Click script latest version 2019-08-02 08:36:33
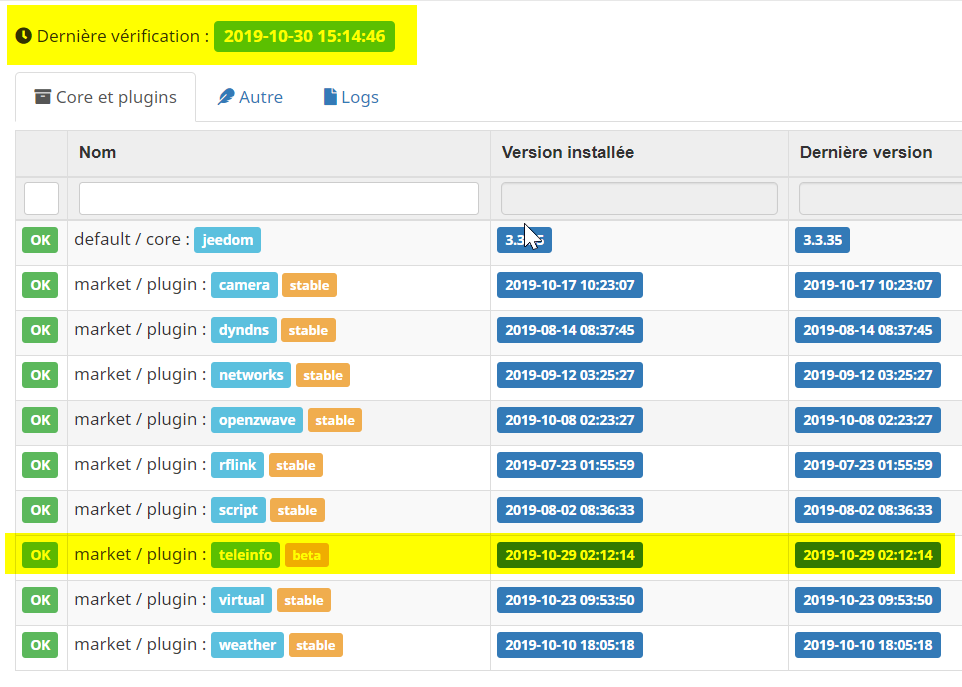Image resolution: width=962 pixels, height=687 pixels. (868, 510)
